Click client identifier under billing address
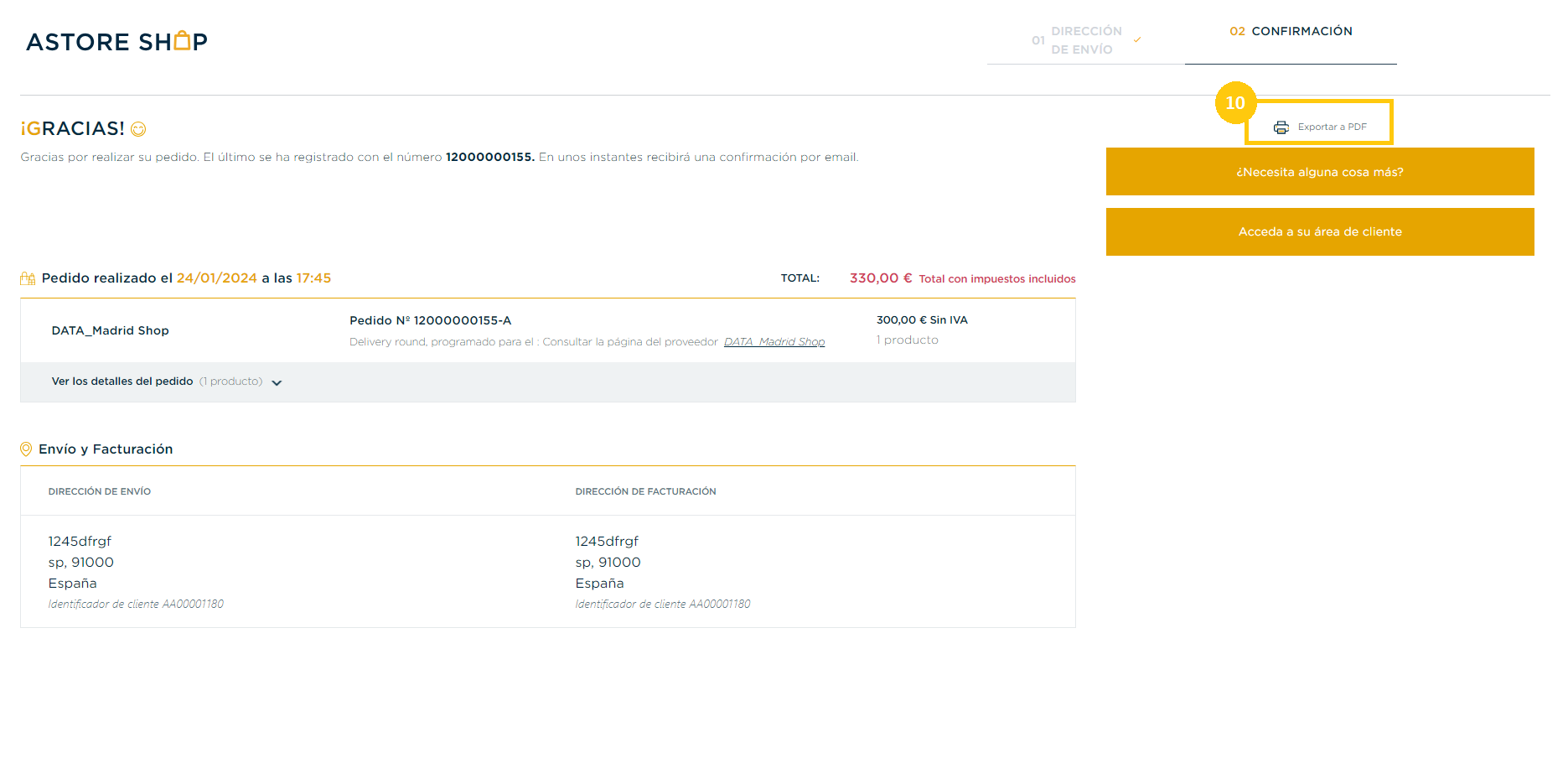This screenshot has height=763, width=1568. pos(663,604)
